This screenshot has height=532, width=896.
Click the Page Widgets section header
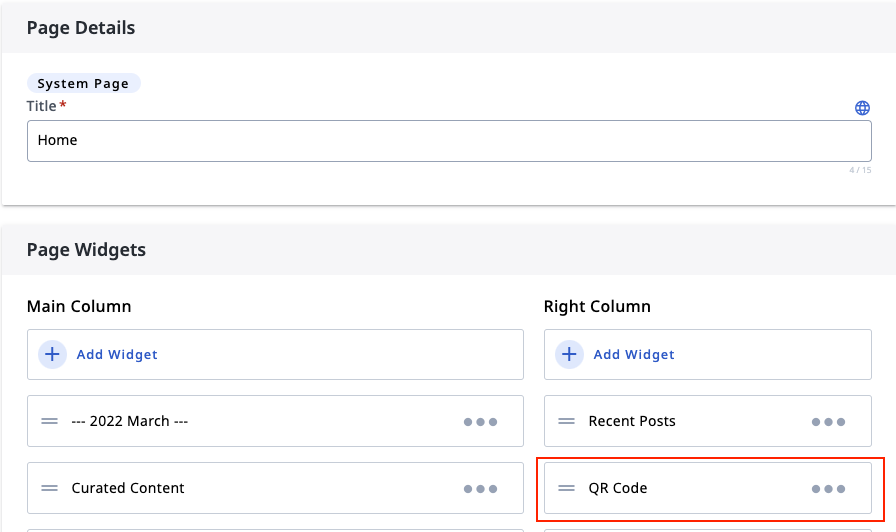coord(86,250)
